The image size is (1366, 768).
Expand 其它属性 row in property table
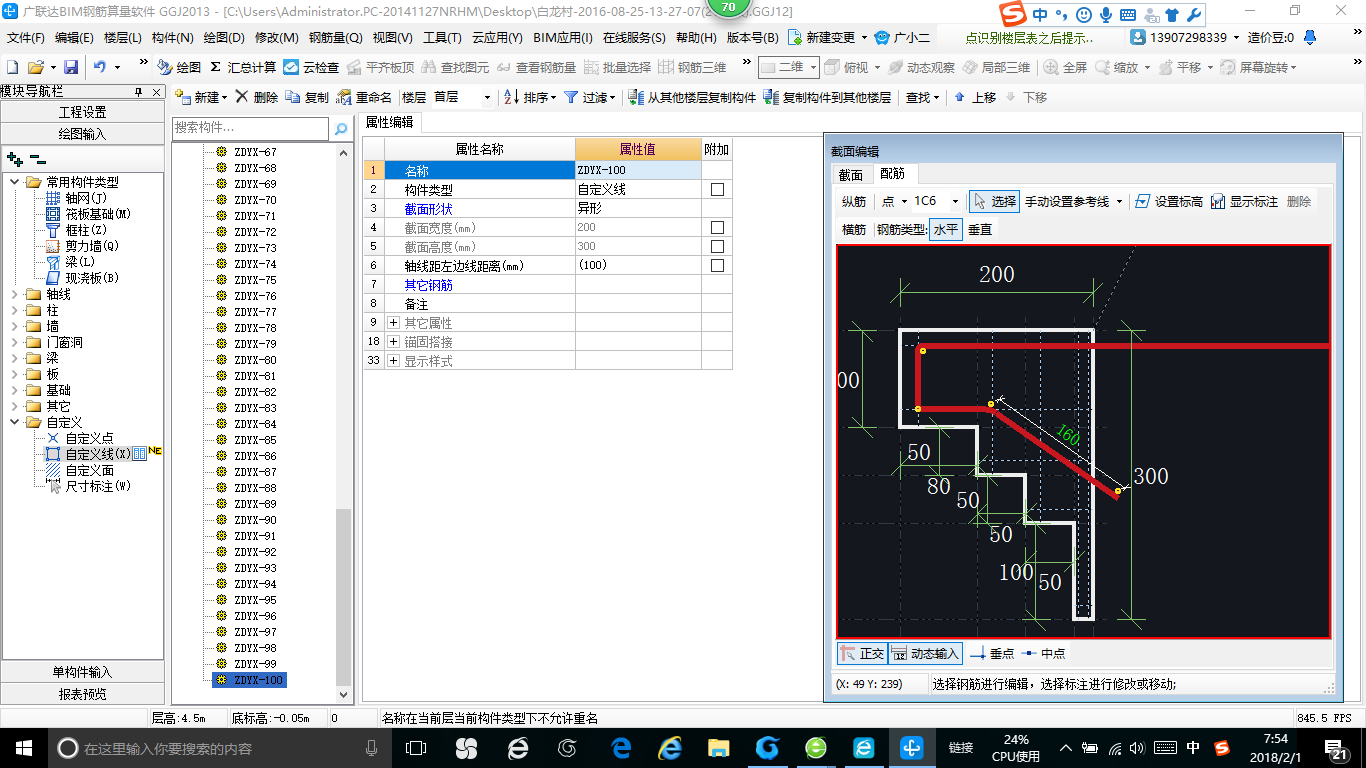tap(393, 323)
